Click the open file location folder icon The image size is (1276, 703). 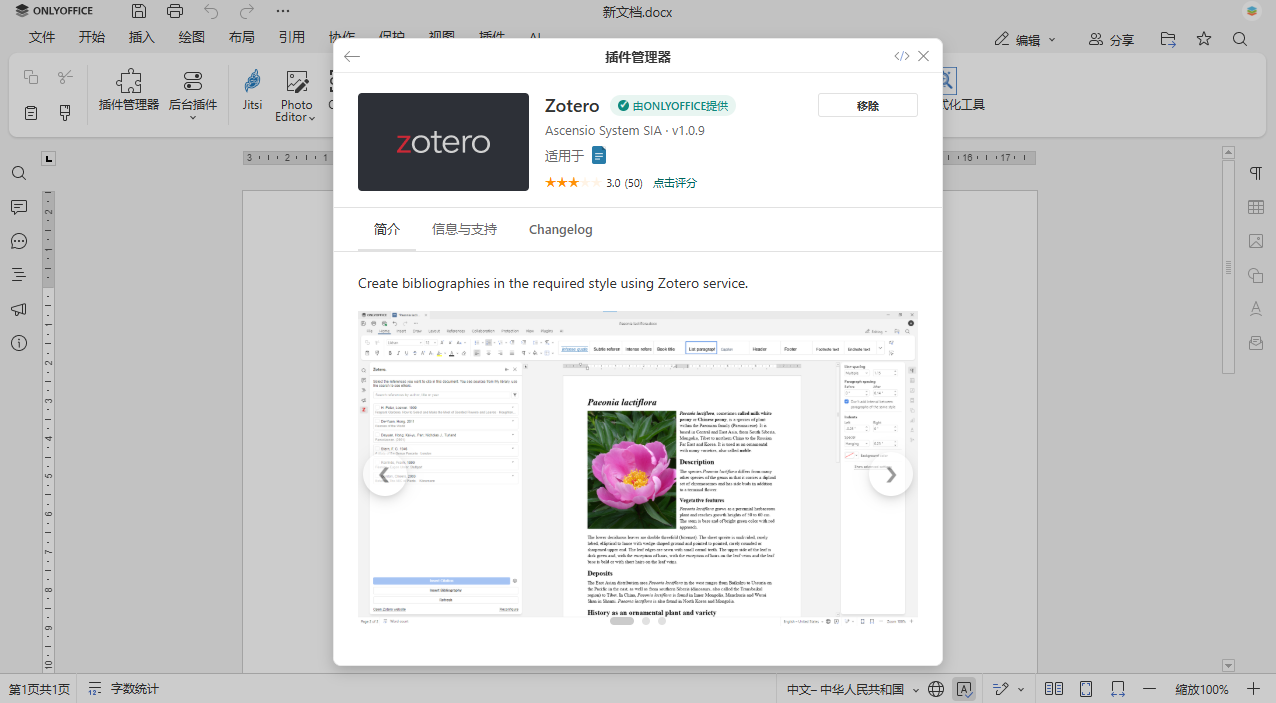tap(1168, 40)
